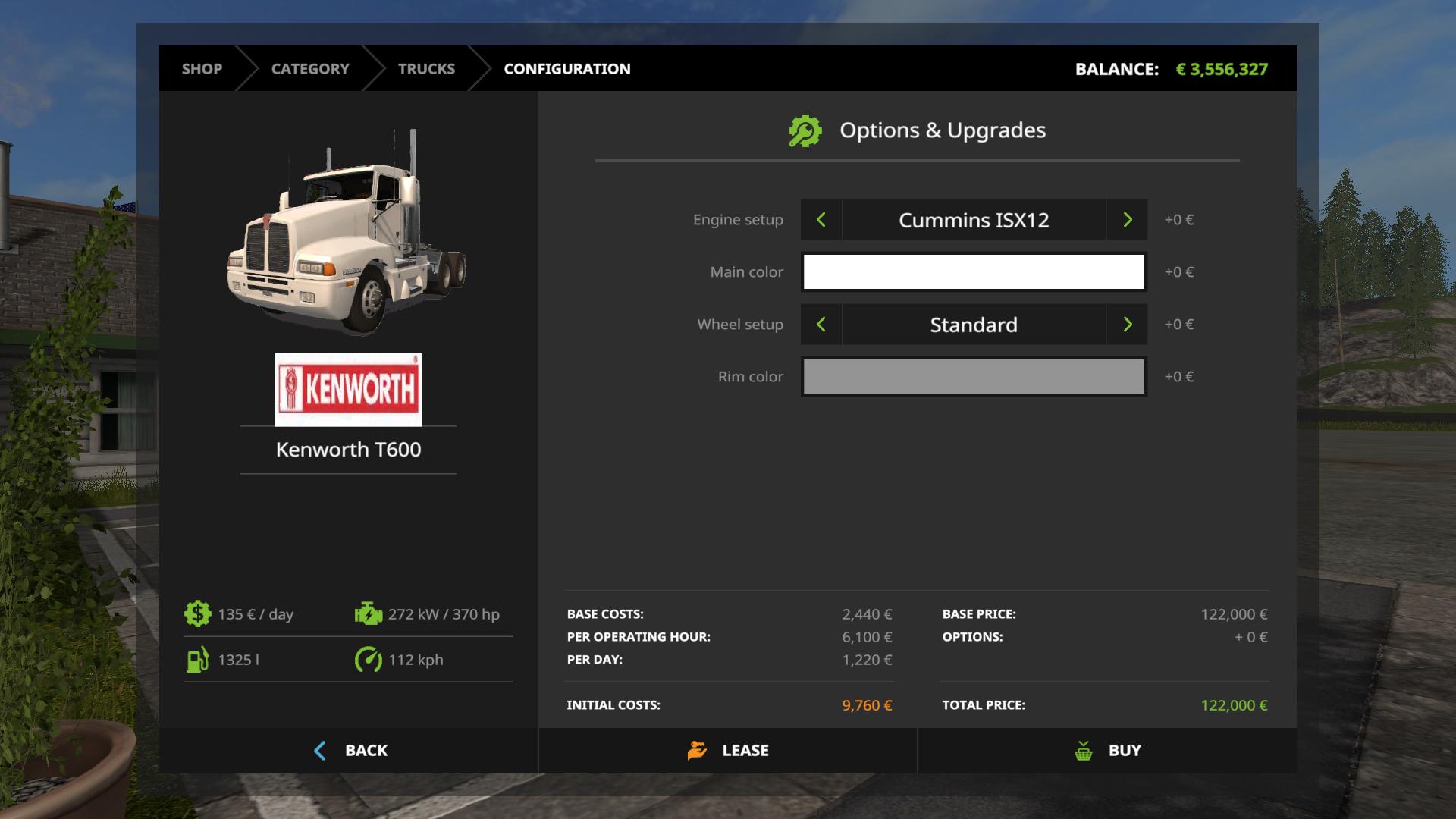1456x819 pixels.
Task: Click the blue back arrow icon
Action: tap(320, 751)
